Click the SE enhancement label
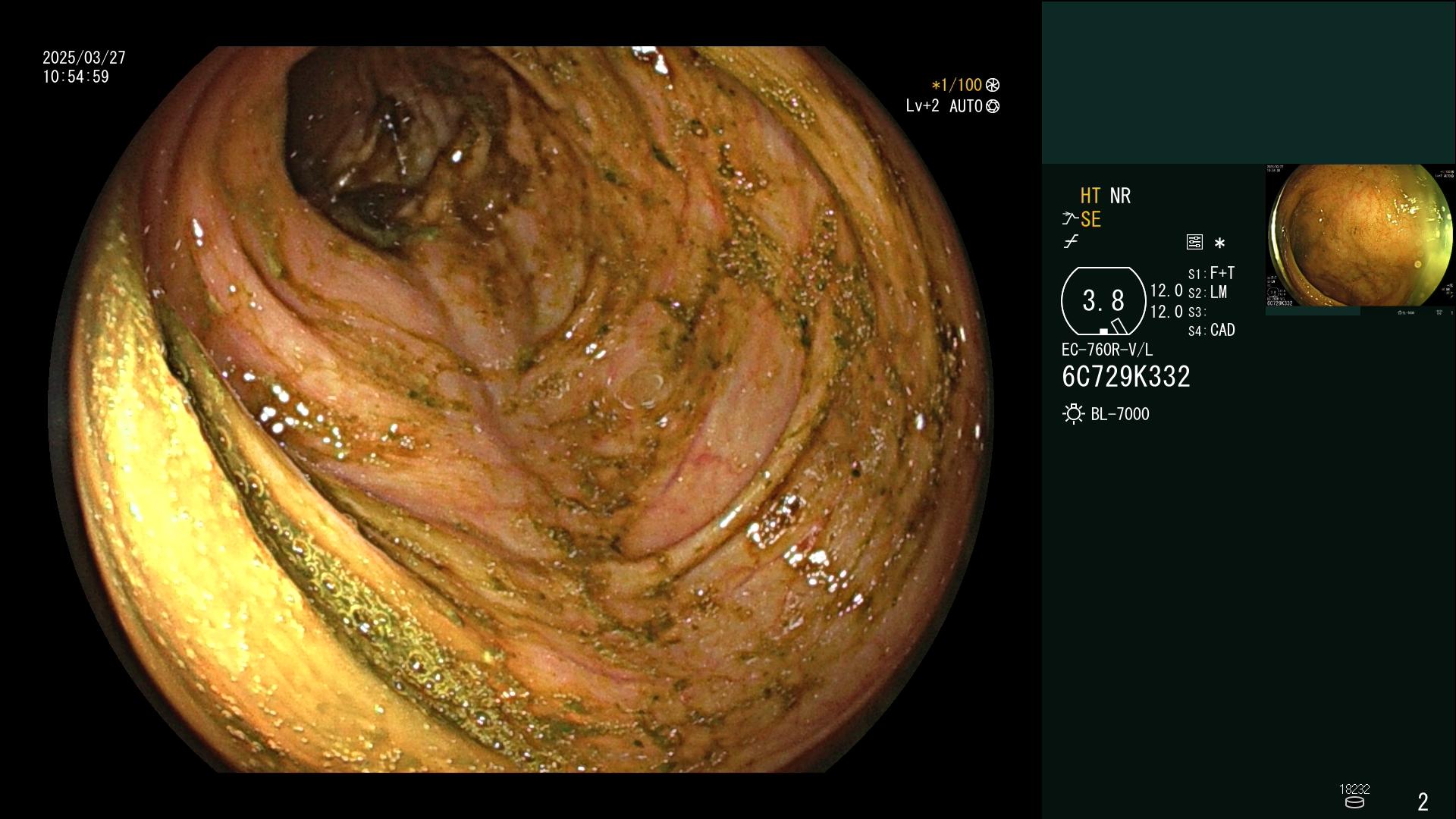 click(x=1090, y=220)
